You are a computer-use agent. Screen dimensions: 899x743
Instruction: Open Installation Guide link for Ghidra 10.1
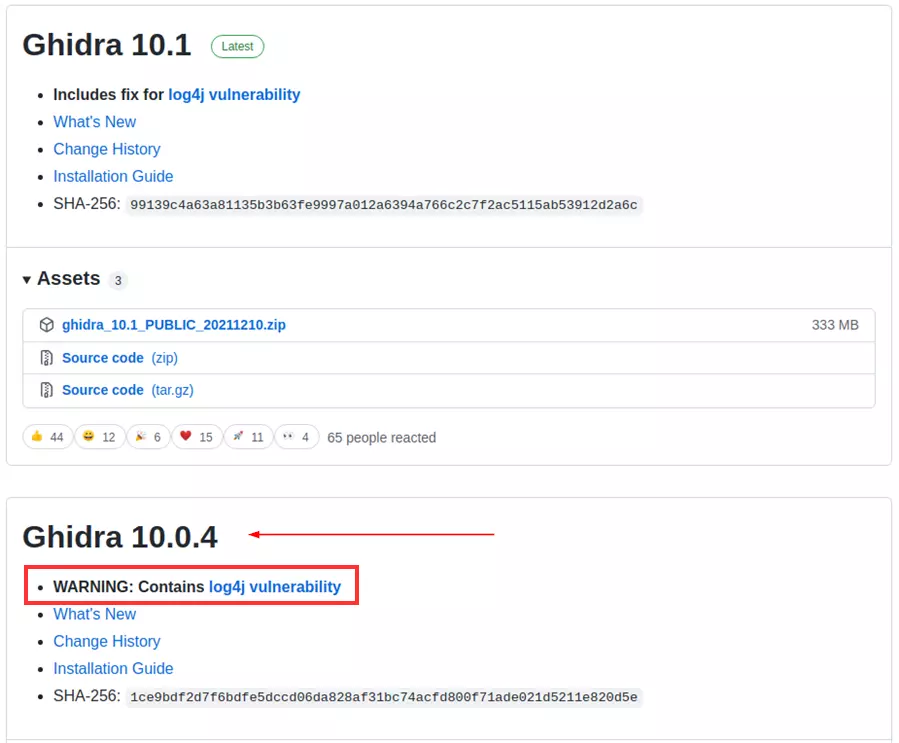pos(113,176)
